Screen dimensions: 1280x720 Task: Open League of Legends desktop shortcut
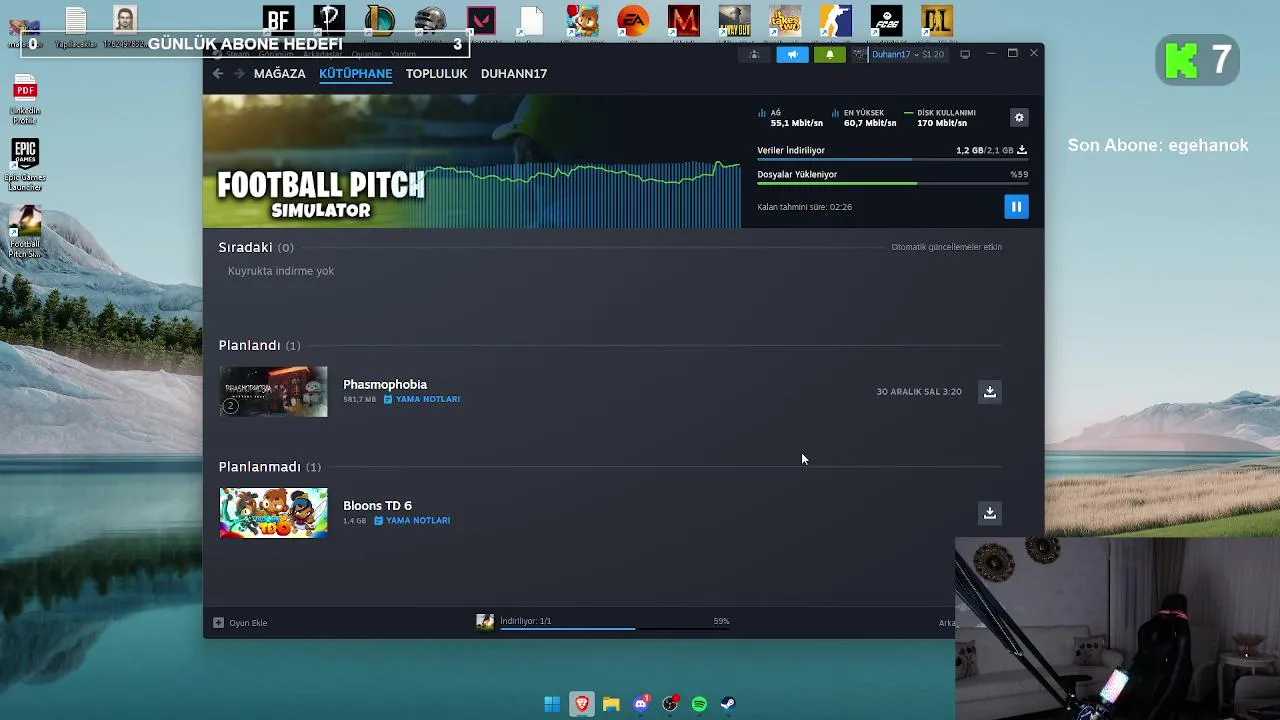tap(380, 22)
